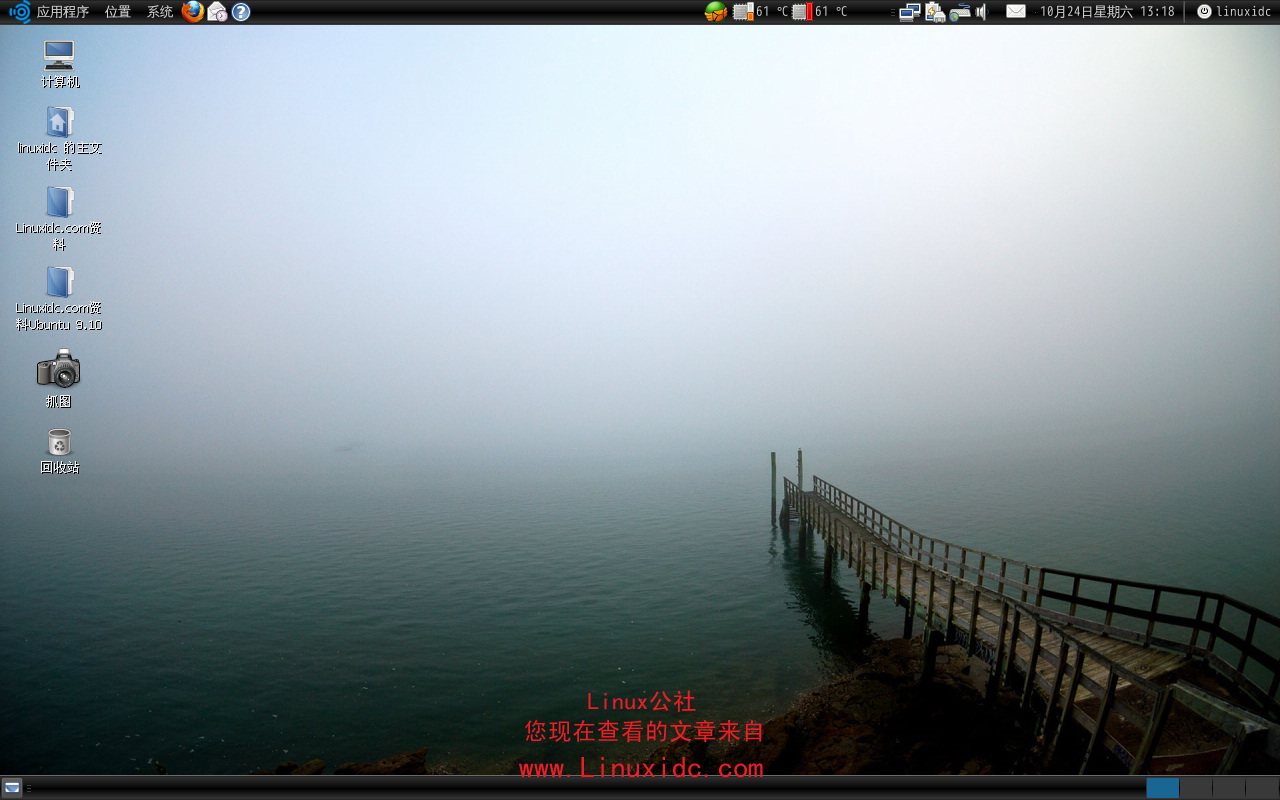Click the volume icon to open the volume slider
The height and width of the screenshot is (800, 1280).
978,11
